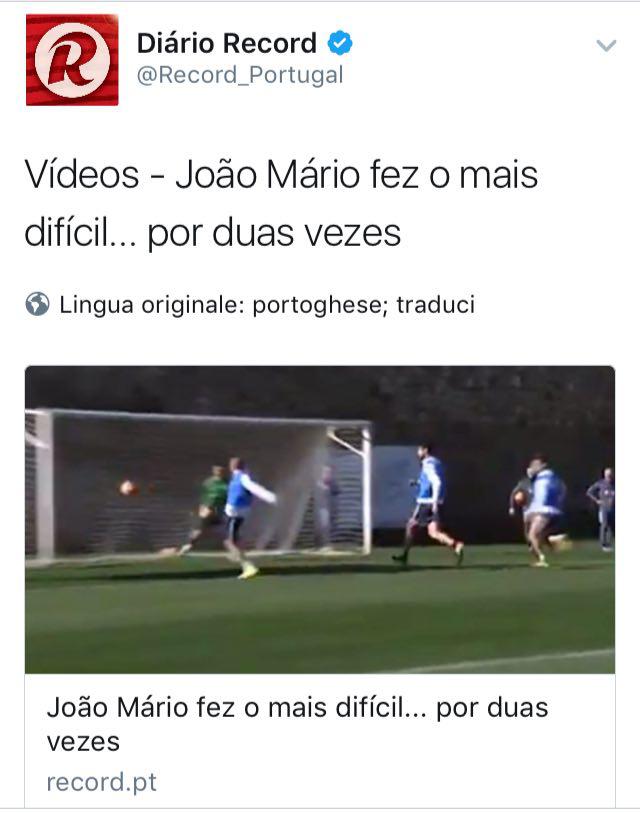The height and width of the screenshot is (813, 640).
Task: Click the white R inside the red logo
Action: point(72,61)
